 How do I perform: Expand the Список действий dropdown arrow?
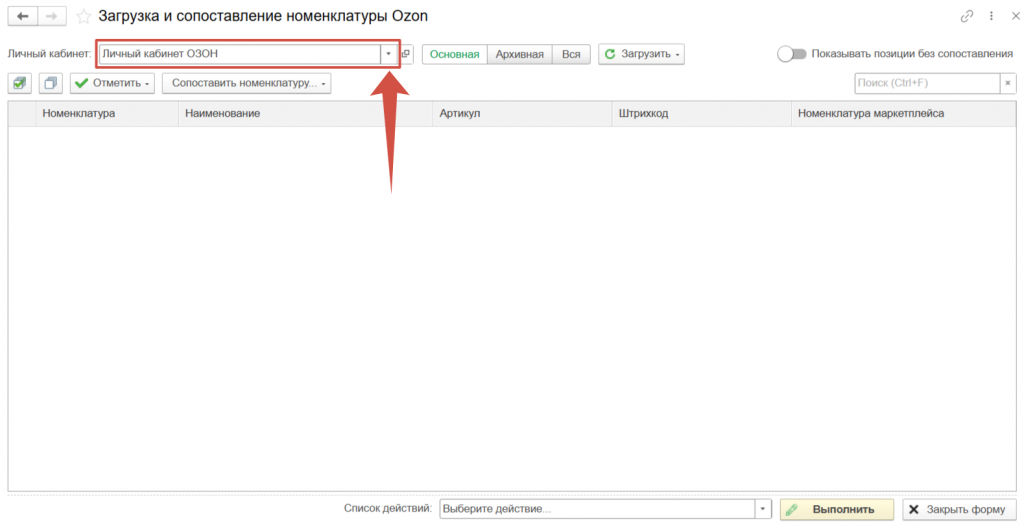(x=764, y=510)
